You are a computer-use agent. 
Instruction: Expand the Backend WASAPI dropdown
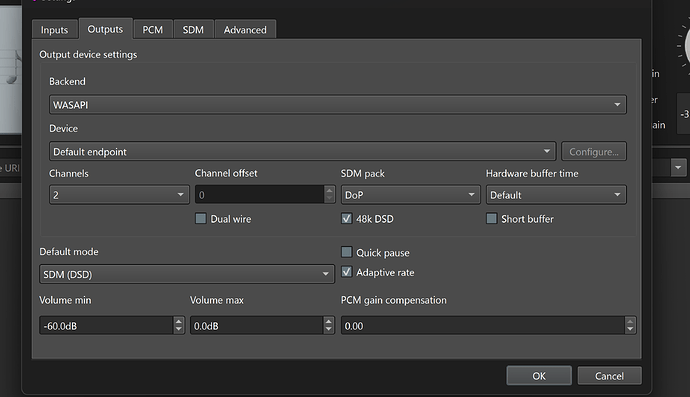coord(338,105)
